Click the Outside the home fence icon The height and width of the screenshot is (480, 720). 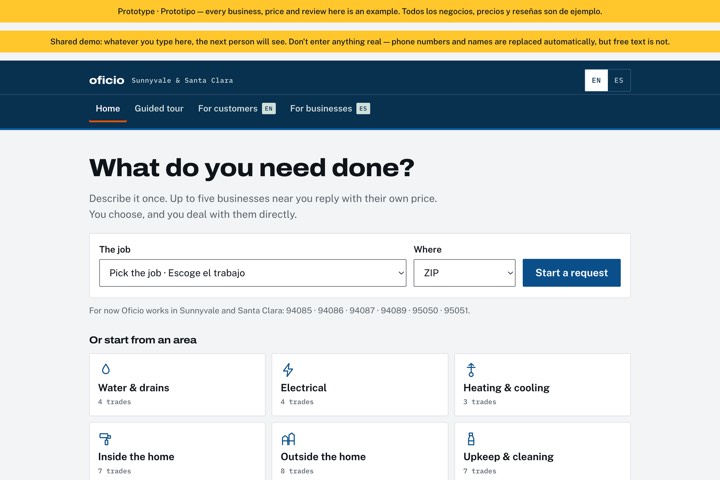point(288,439)
